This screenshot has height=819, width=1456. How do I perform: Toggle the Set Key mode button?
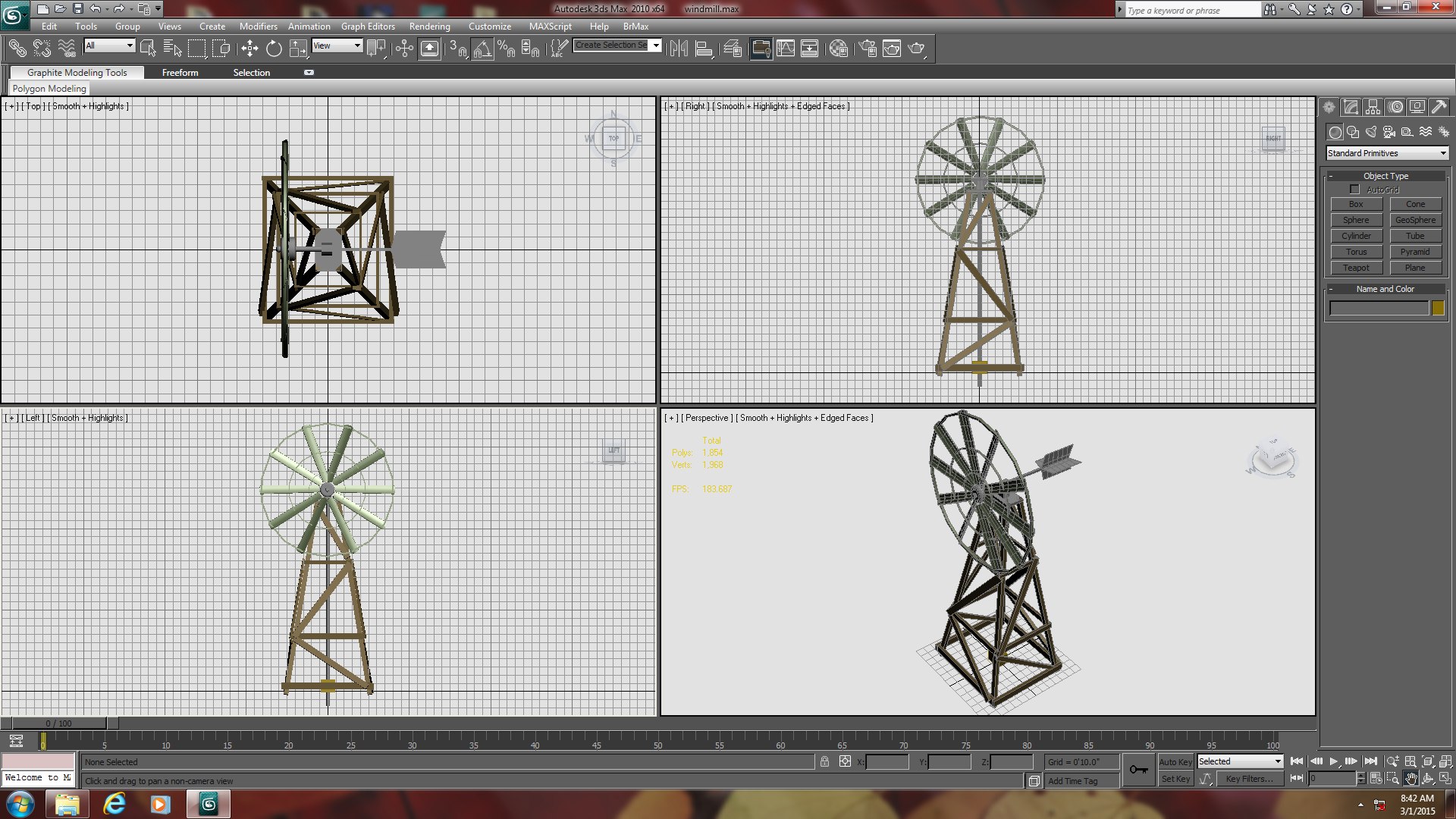click(x=1175, y=779)
